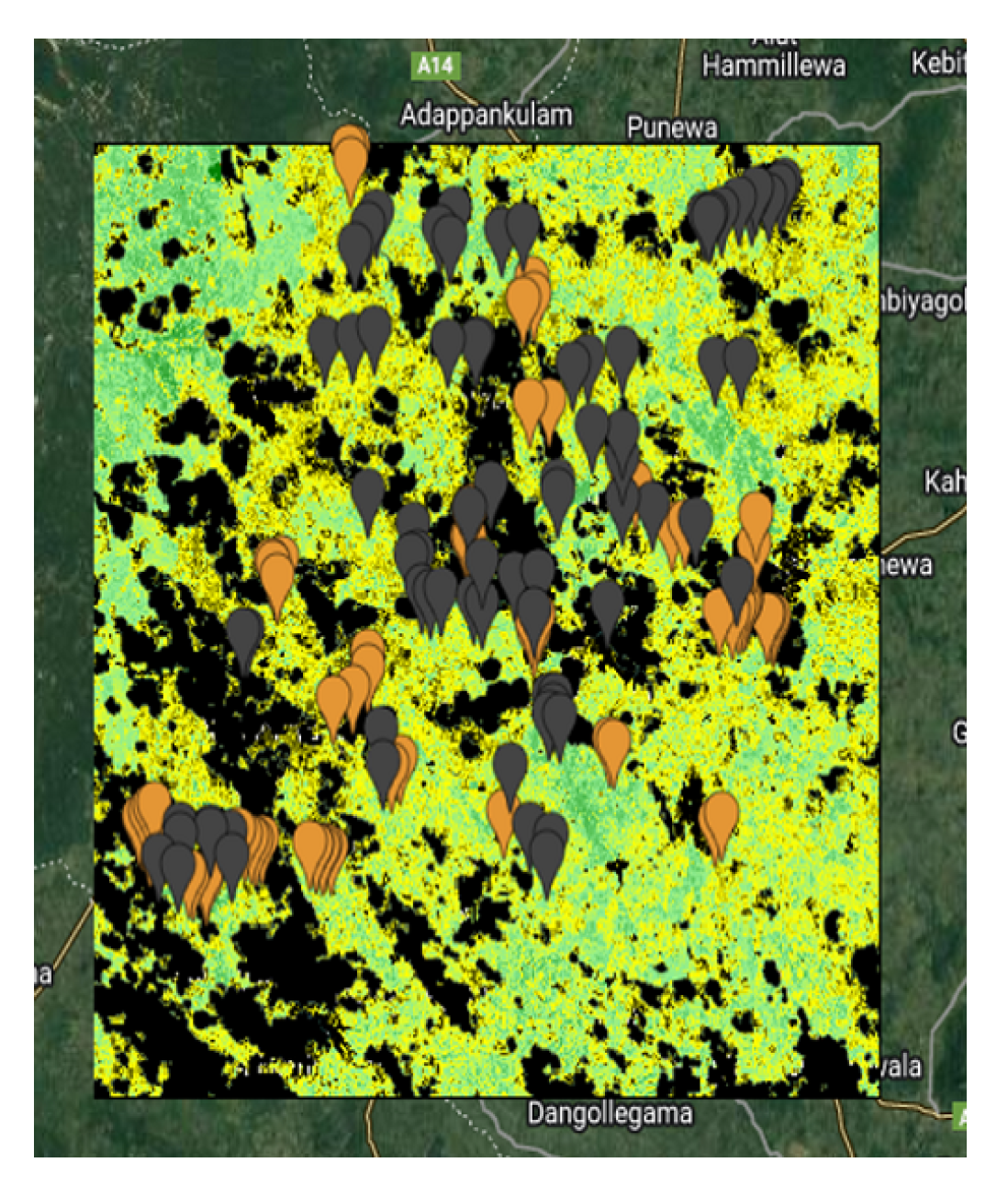Click the orange marker right of bottom-center gray cluster
Screen dimensions: 1008x1196
pos(611,744)
